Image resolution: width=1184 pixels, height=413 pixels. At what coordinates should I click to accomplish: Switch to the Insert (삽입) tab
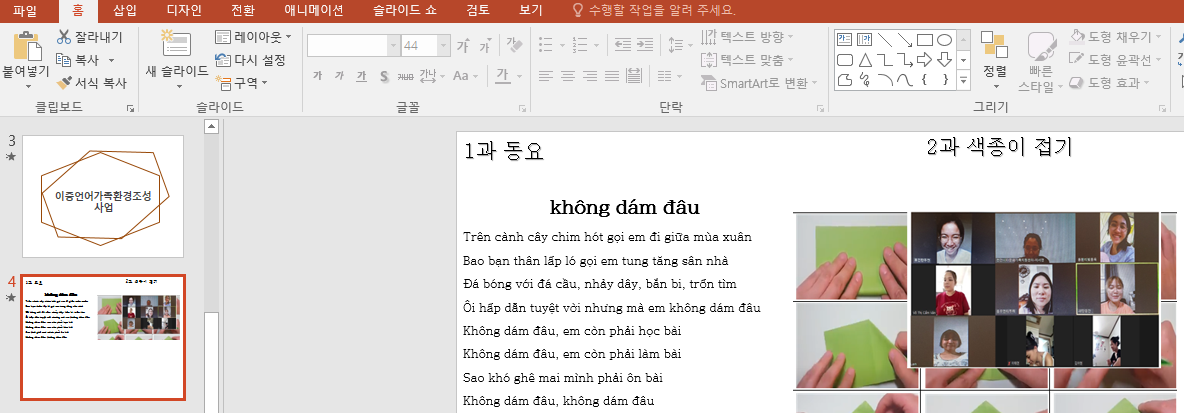tap(125, 11)
